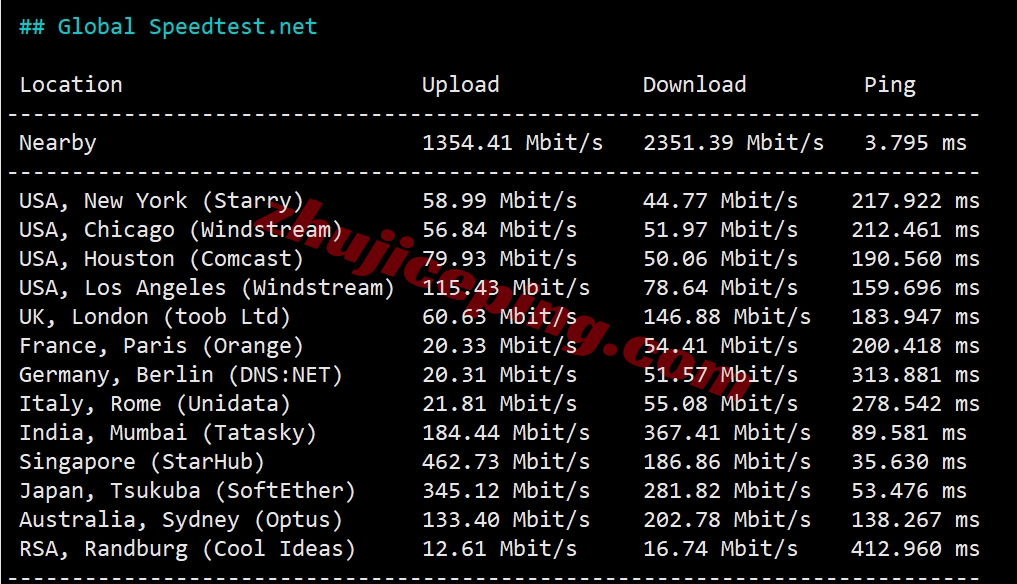1017x584 pixels.
Task: Click the "USA, Chicago (Windstream)" location text
Action: point(180,230)
